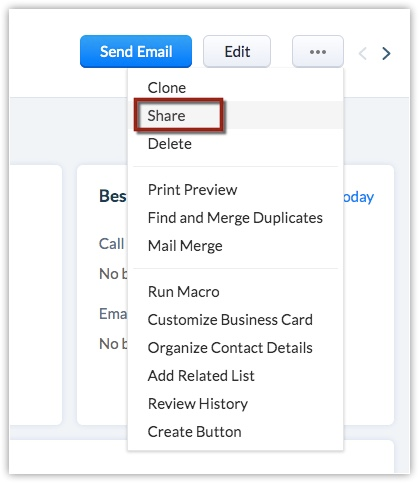Open Review History from the menu

198,404
